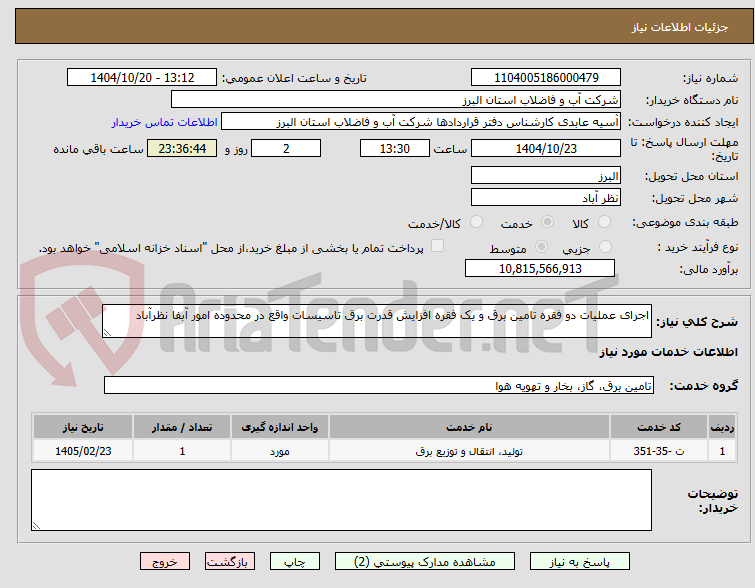
Task: Click the تعداد / مقدار column header
Action: [182, 427]
